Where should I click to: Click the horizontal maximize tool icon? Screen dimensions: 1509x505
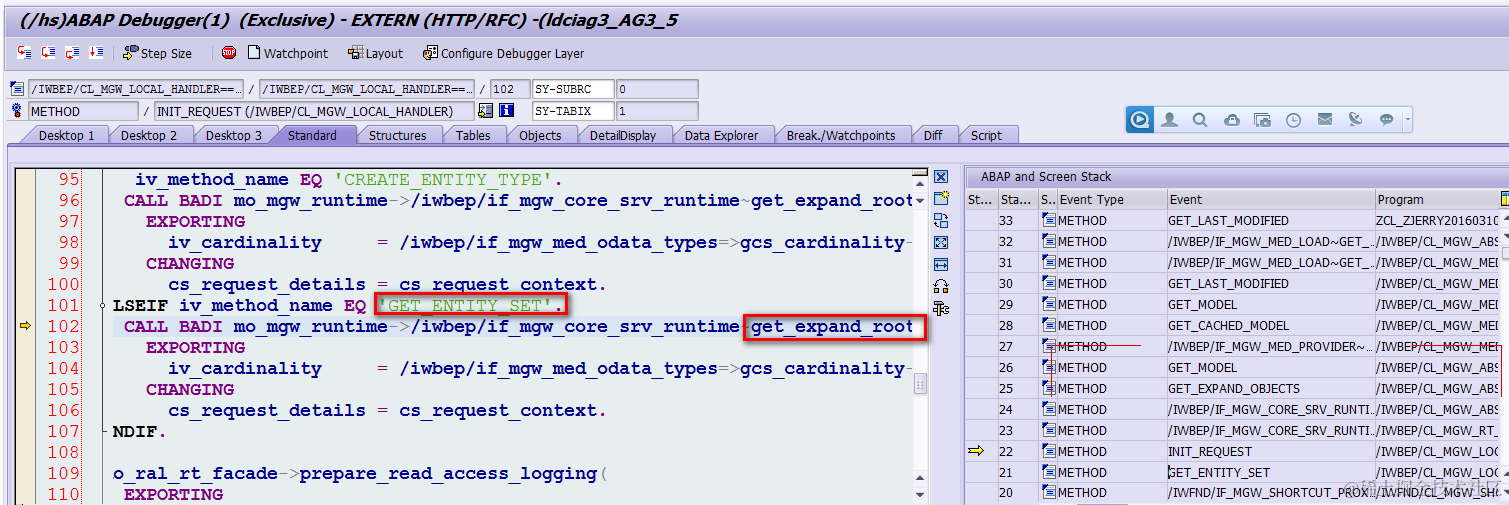[x=940, y=264]
